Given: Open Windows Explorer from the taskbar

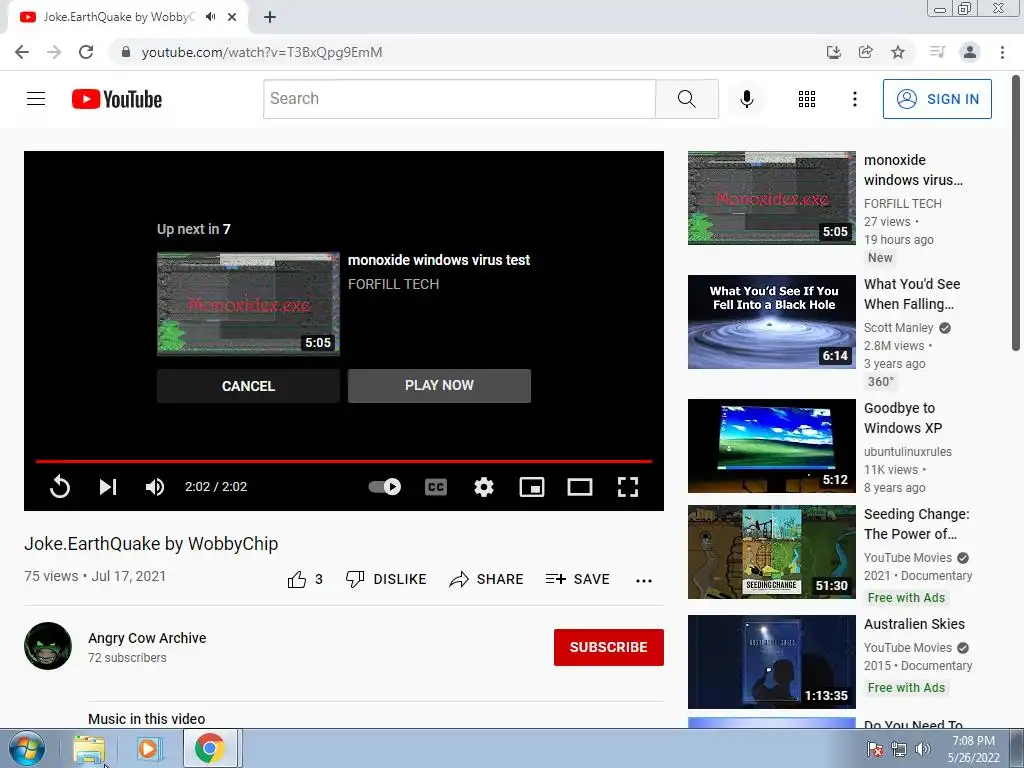Looking at the screenshot, I should pos(89,749).
